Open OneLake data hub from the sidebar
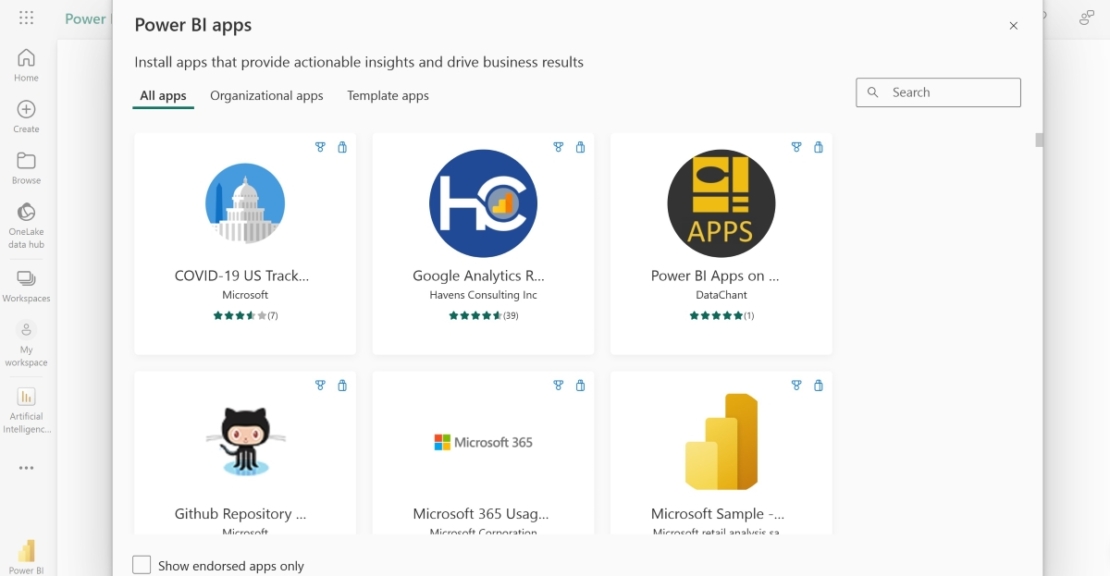The image size is (1110, 576). [x=26, y=212]
